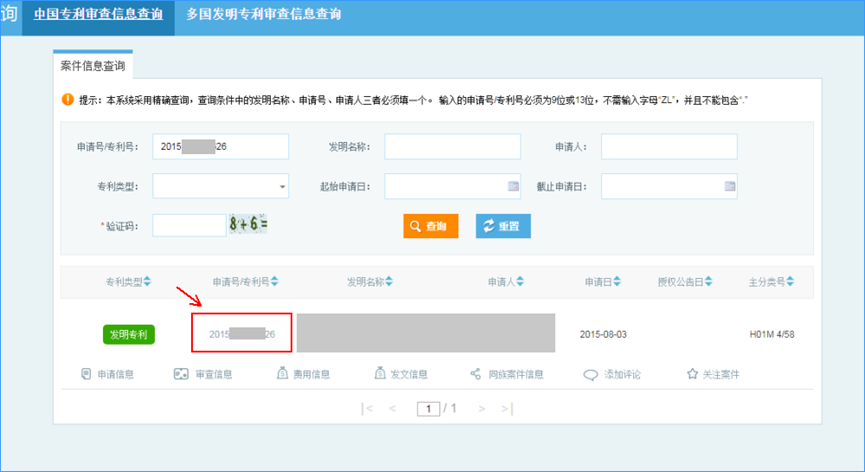Open 发文信息 link
This screenshot has width=865, height=472.
point(409,374)
